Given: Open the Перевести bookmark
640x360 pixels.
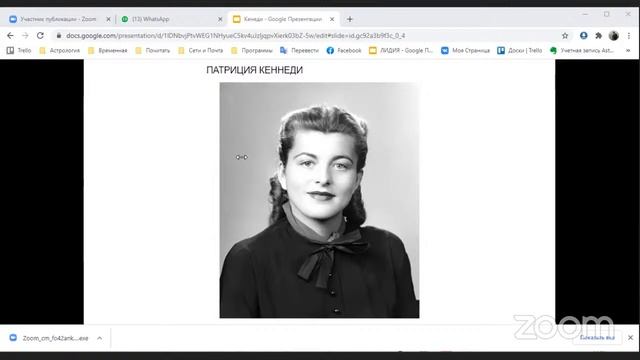Looking at the screenshot, I should [x=299, y=51].
